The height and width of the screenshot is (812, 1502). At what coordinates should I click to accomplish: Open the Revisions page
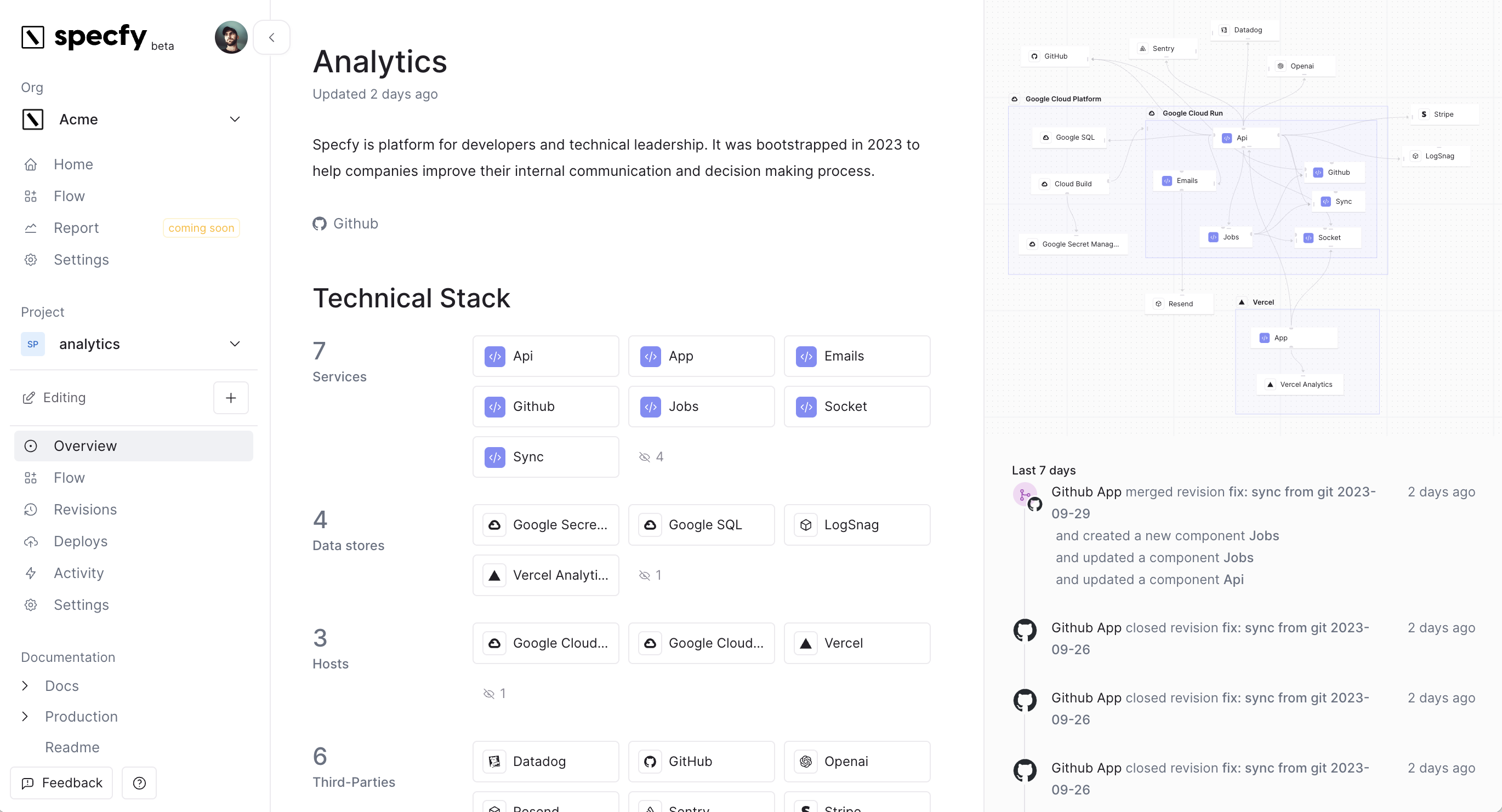click(85, 510)
